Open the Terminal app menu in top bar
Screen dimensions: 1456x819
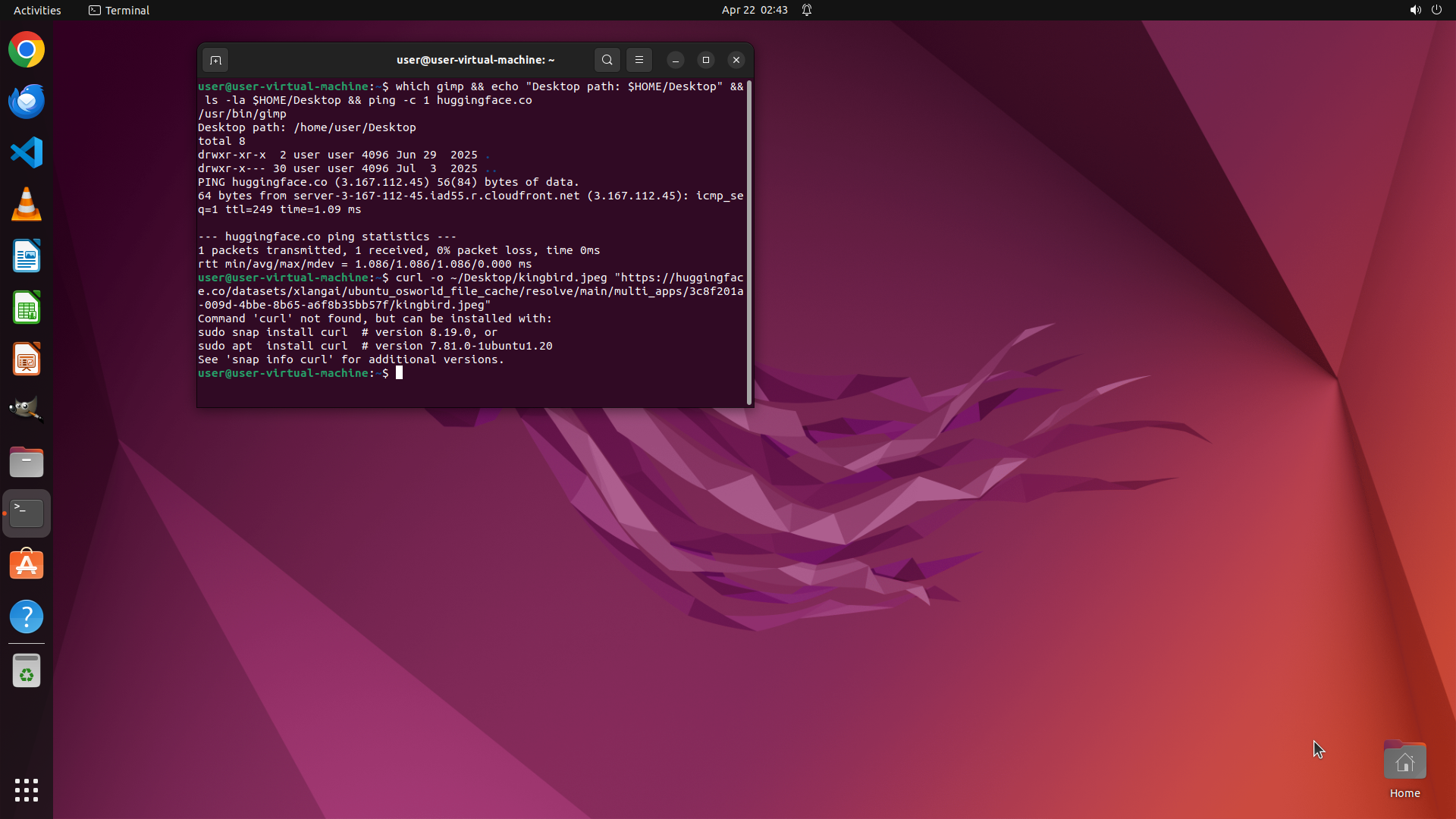(x=119, y=10)
